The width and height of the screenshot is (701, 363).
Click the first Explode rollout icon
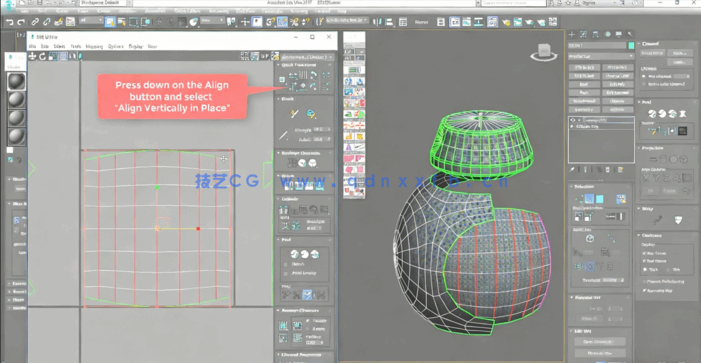point(283,210)
